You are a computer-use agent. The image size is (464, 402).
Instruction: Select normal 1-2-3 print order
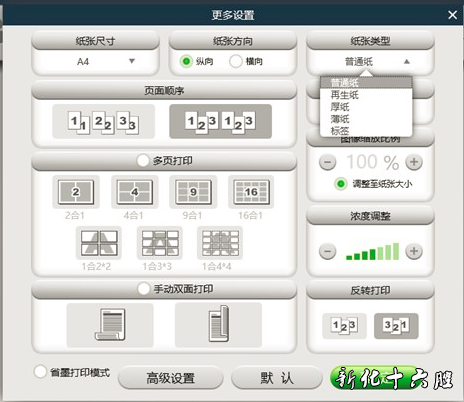pyautogui.click(x=344, y=326)
